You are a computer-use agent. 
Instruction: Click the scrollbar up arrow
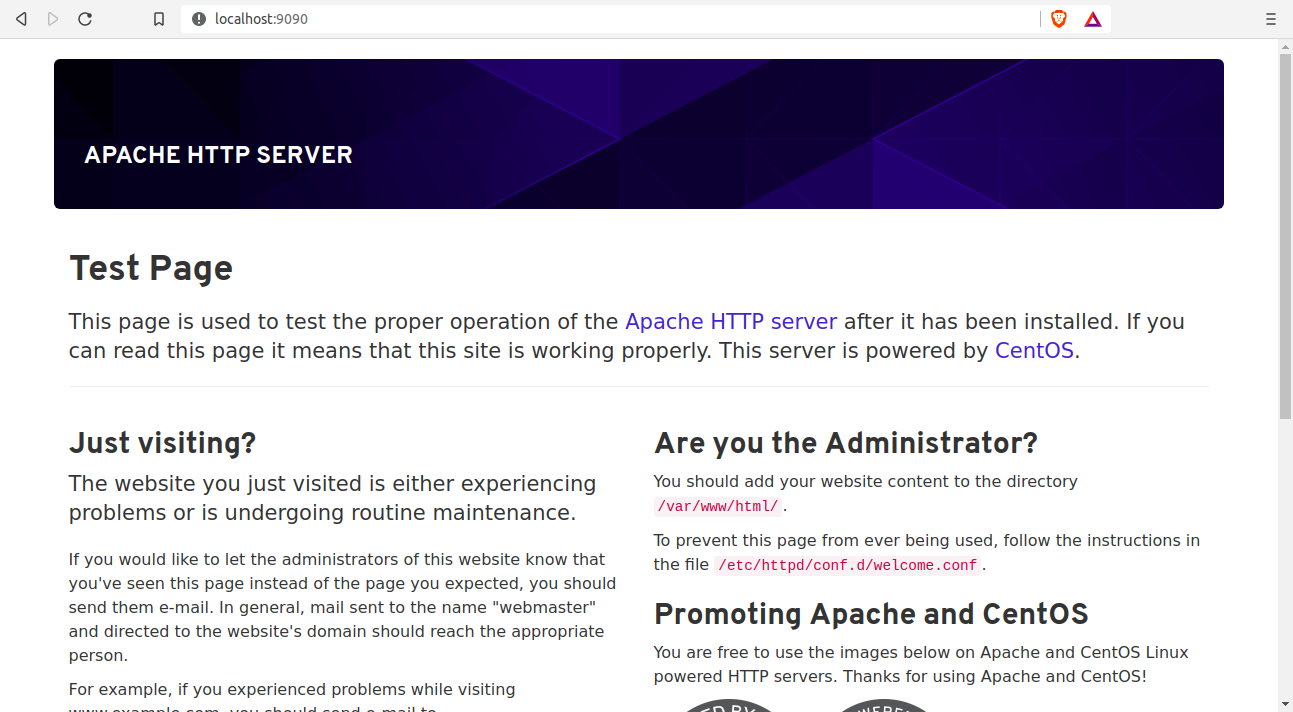click(x=1285, y=46)
